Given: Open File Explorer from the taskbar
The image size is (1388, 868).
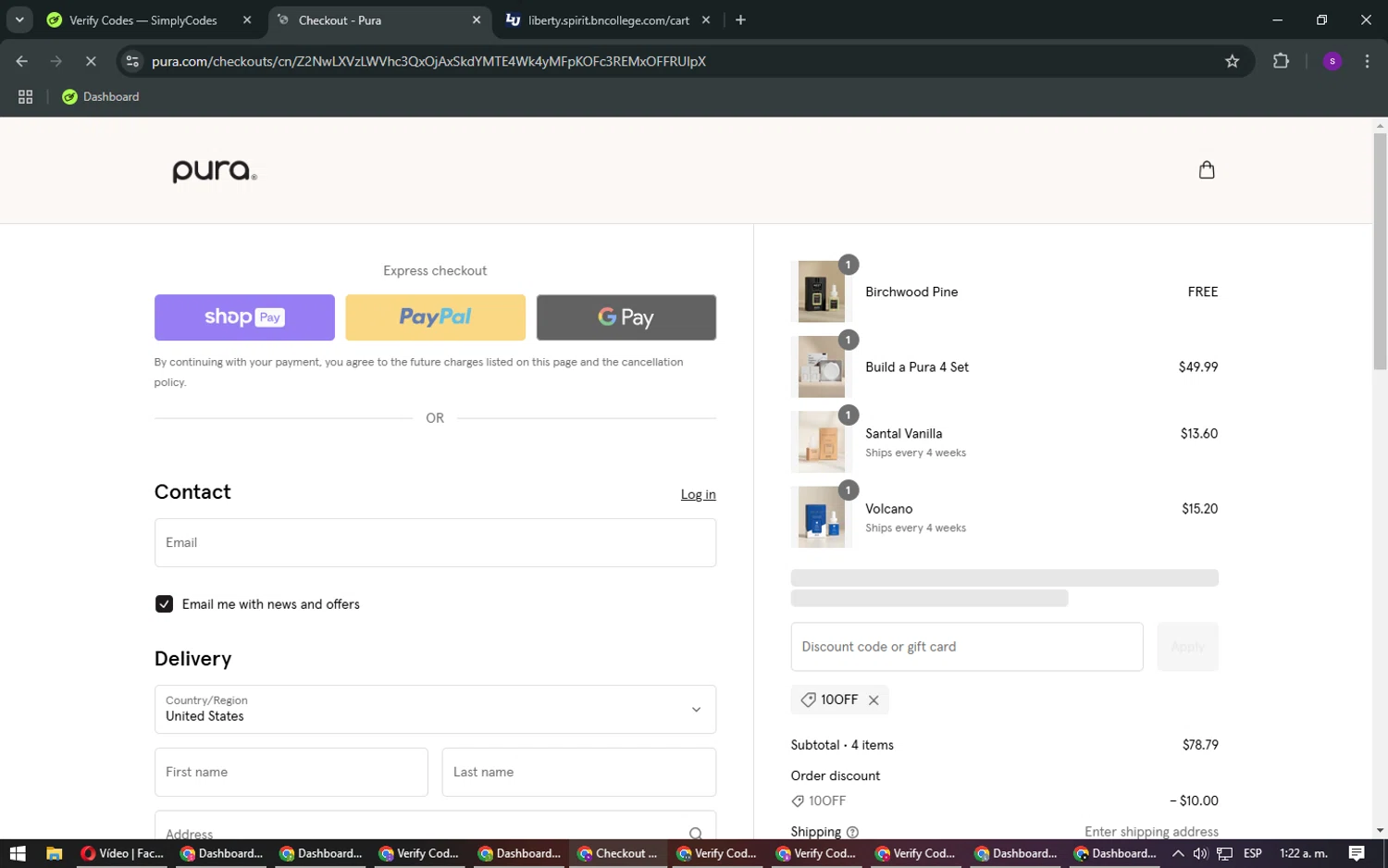Looking at the screenshot, I should tap(54, 853).
